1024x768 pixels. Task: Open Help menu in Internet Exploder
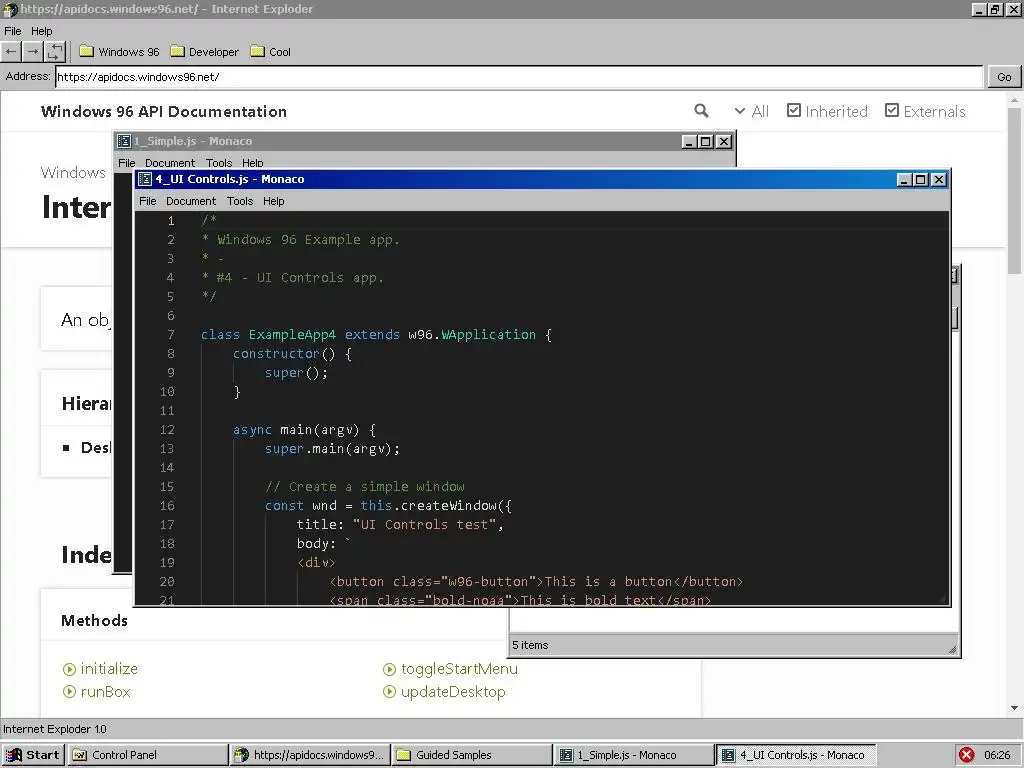[x=41, y=31]
